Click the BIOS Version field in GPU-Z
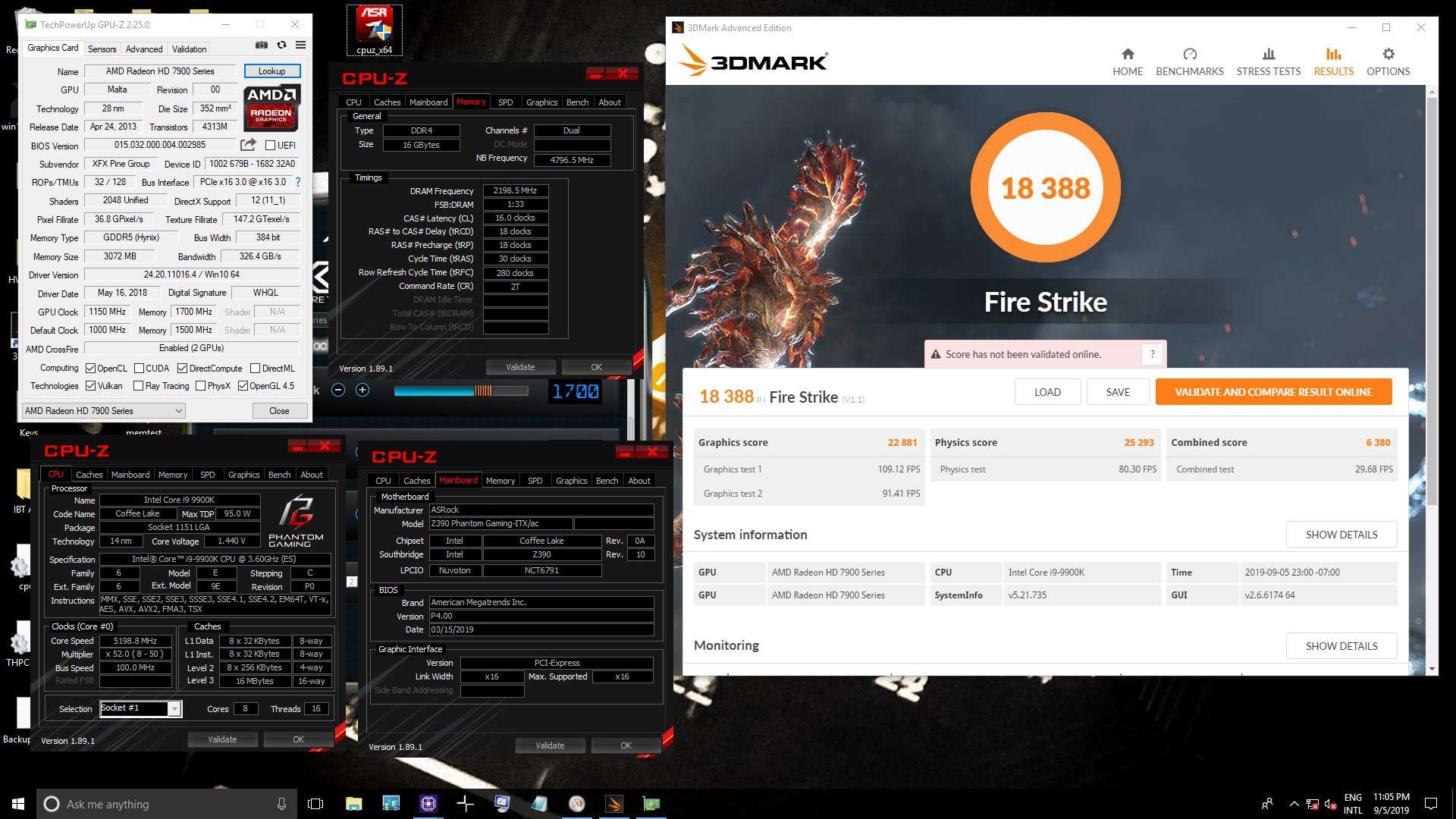Image resolution: width=1456 pixels, height=819 pixels. coord(160,145)
